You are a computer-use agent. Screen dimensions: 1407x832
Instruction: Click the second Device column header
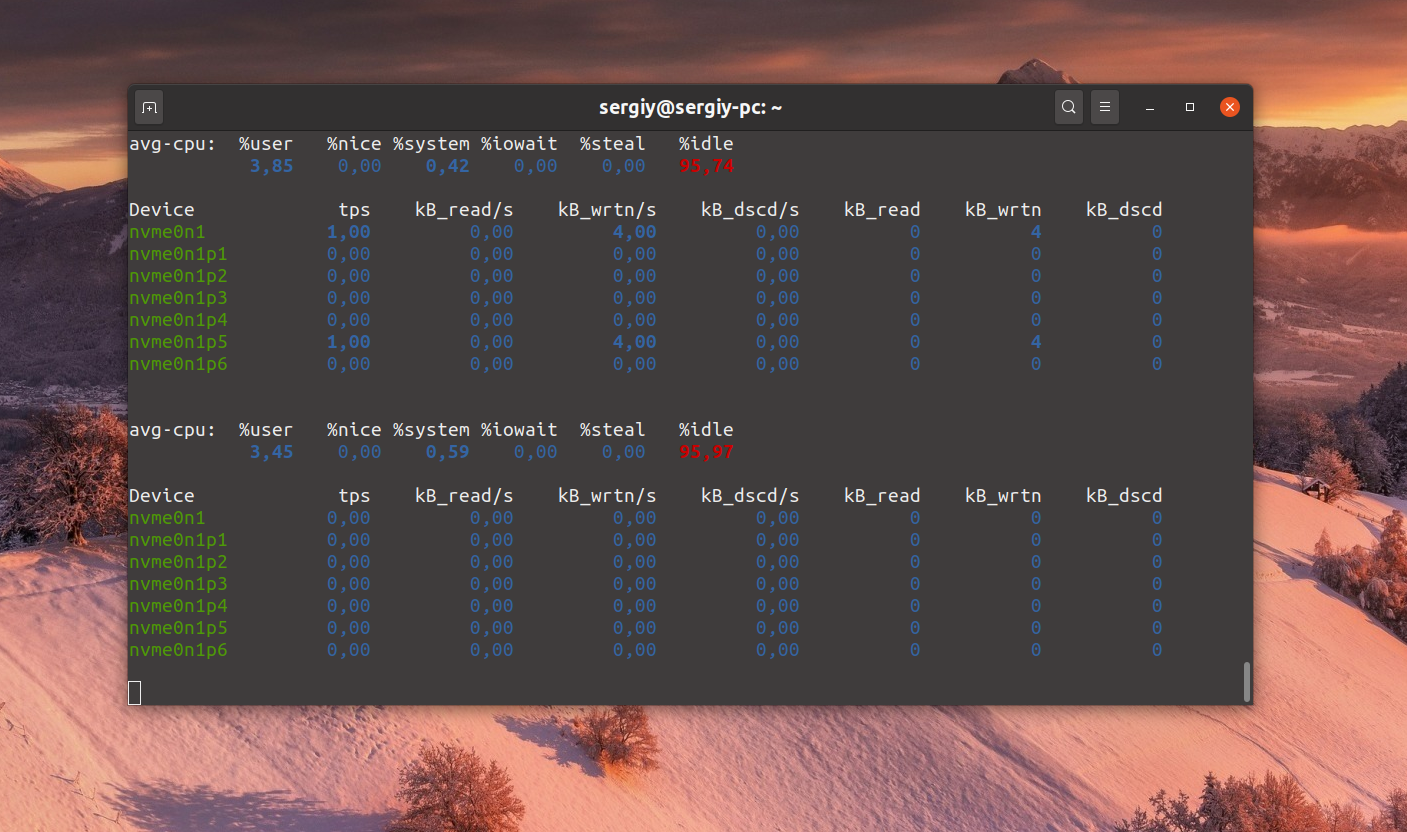(161, 496)
